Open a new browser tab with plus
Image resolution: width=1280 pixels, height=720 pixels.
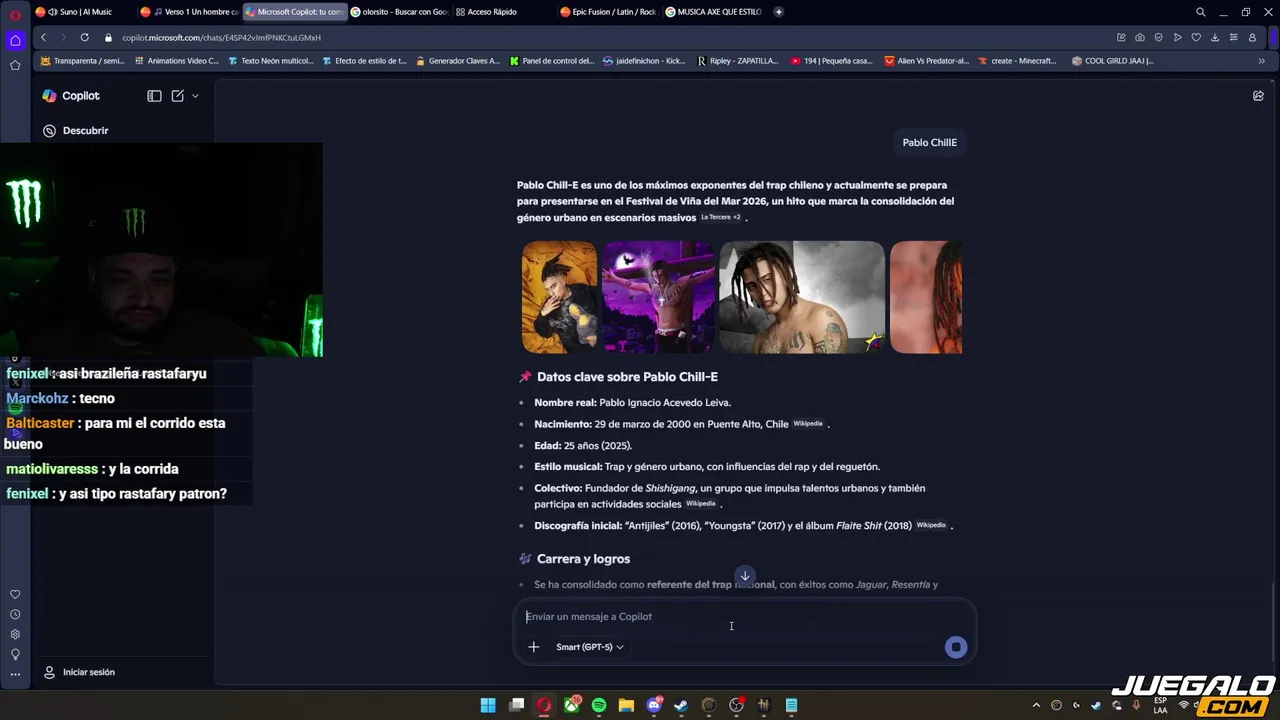[778, 12]
